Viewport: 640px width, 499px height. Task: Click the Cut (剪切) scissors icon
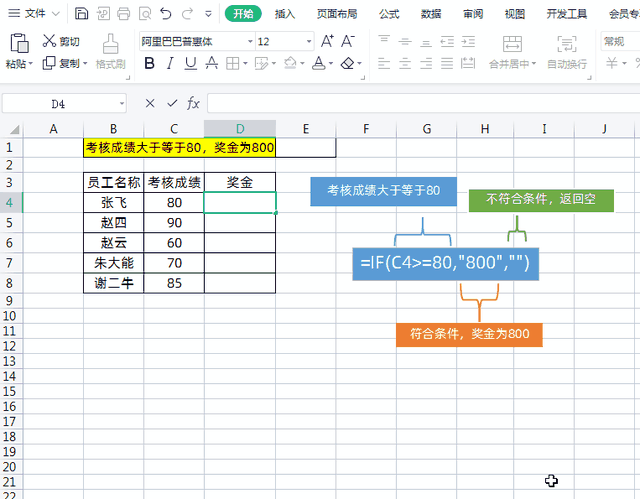[x=49, y=41]
